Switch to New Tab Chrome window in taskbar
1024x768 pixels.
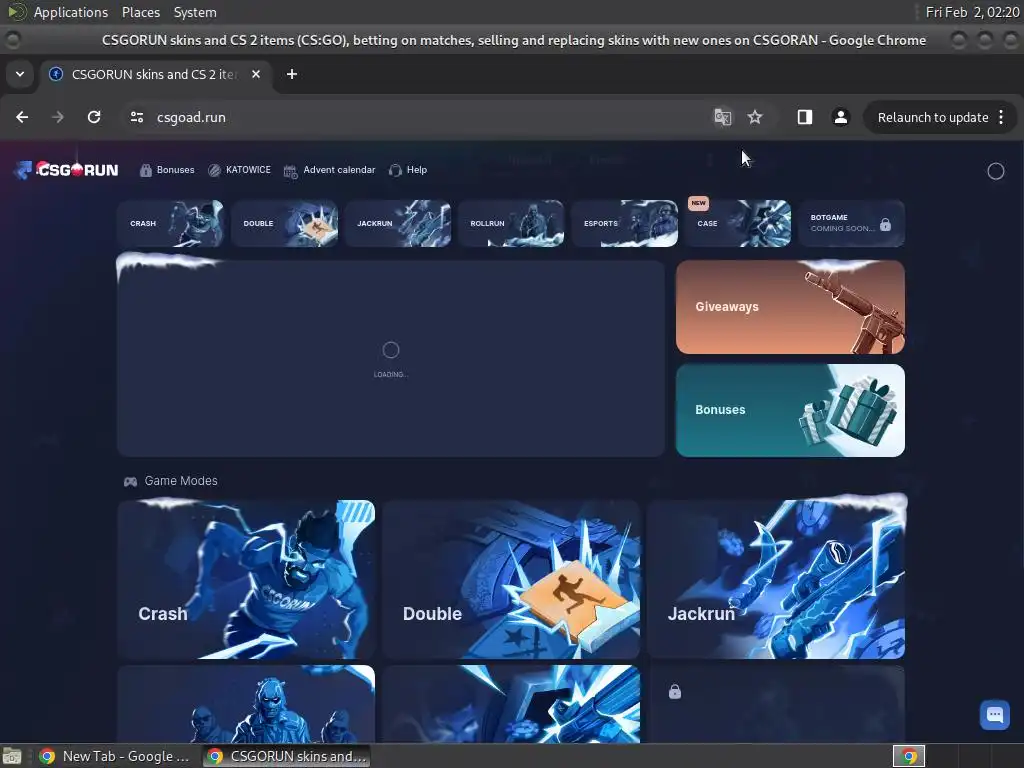[114, 756]
